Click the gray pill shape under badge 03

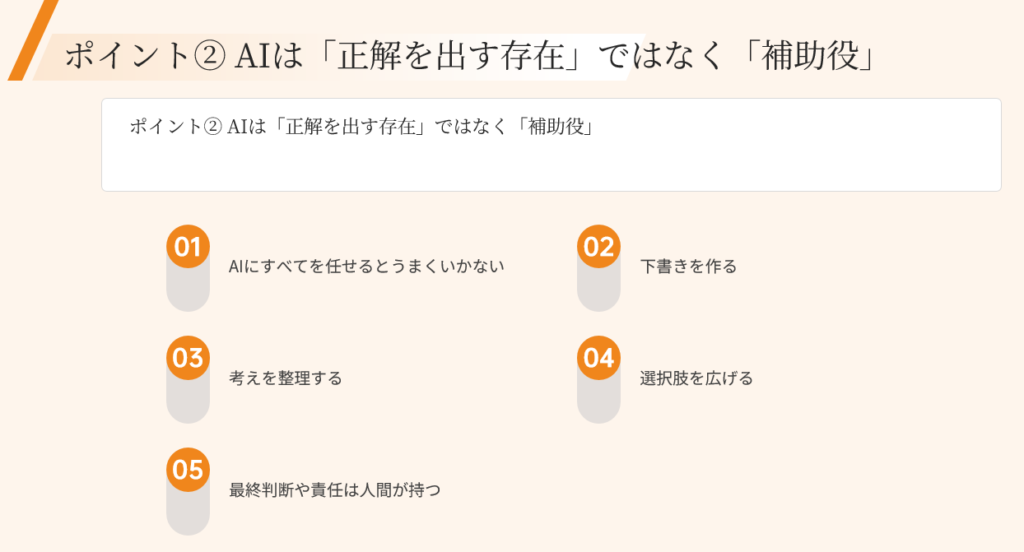[188, 403]
